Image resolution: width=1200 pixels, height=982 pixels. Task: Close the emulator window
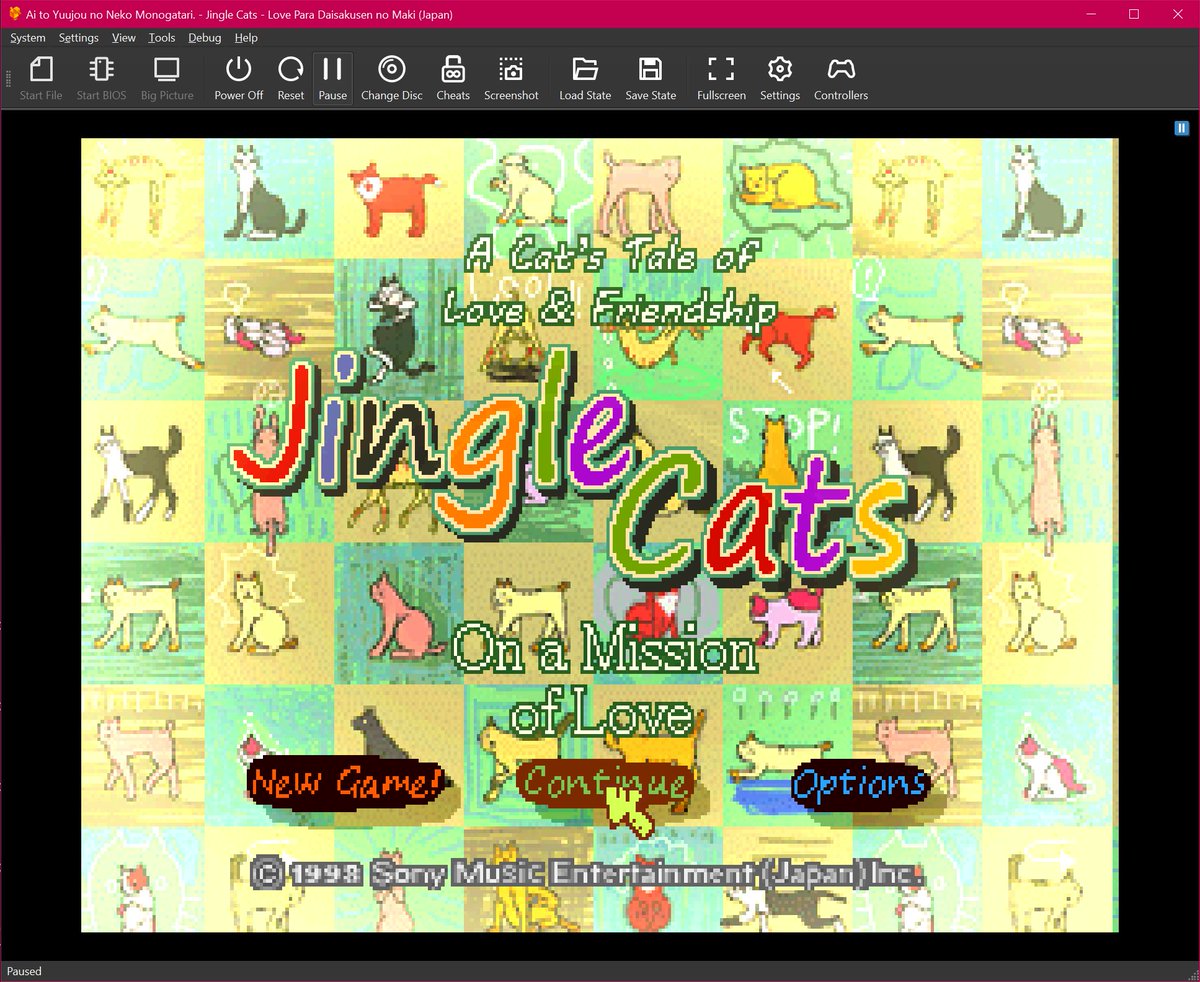(1179, 14)
